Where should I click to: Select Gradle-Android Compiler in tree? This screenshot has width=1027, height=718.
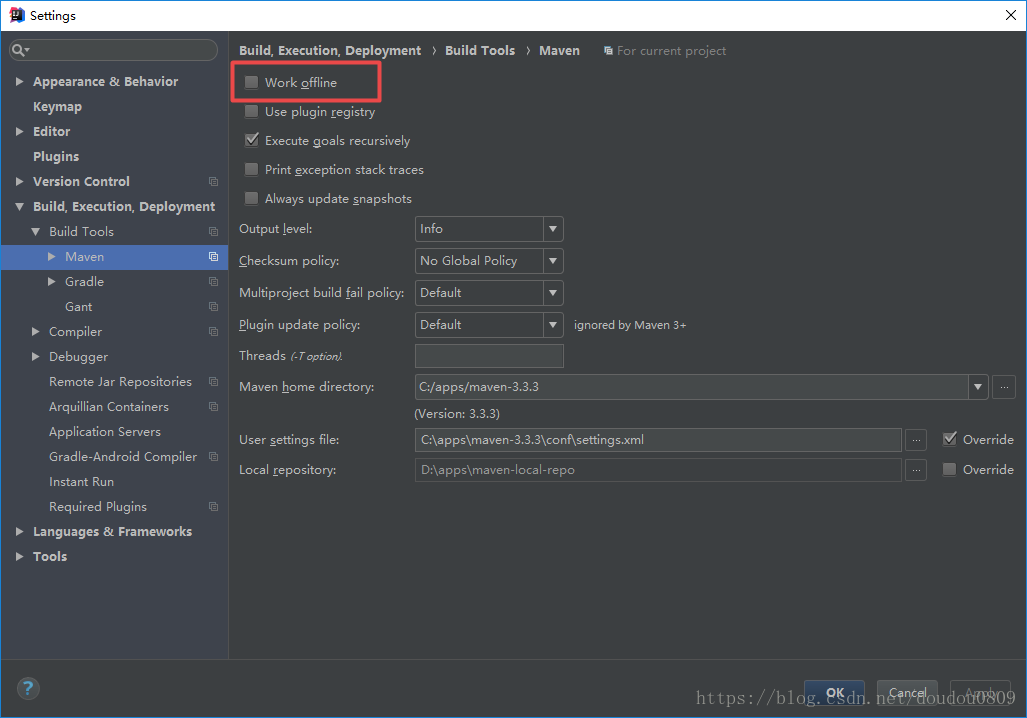click(122, 457)
